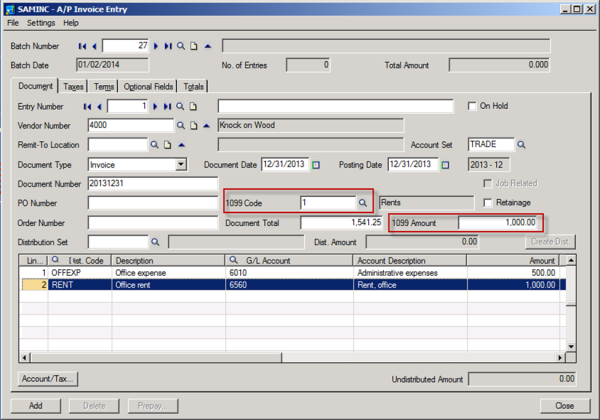Click grid vertical scrollbar up arrow
The width and height of the screenshot is (600, 420).
coord(571,260)
